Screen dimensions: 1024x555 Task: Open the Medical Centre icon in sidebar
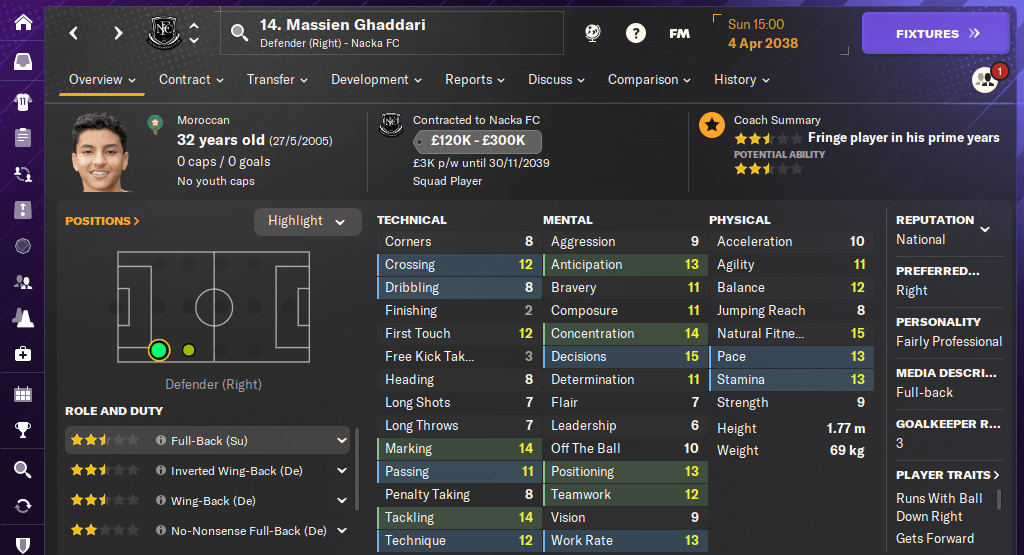pos(22,354)
